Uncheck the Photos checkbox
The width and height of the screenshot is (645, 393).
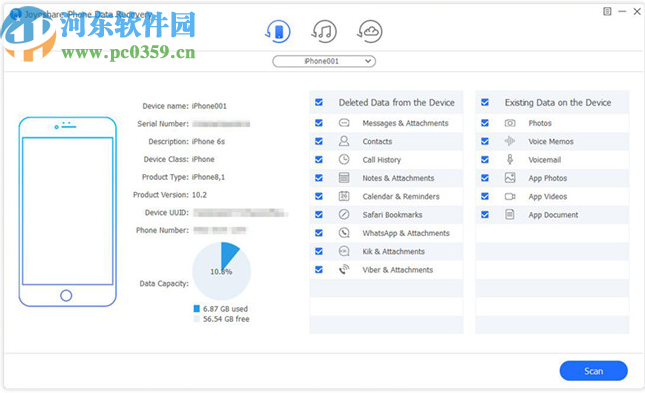click(x=485, y=123)
